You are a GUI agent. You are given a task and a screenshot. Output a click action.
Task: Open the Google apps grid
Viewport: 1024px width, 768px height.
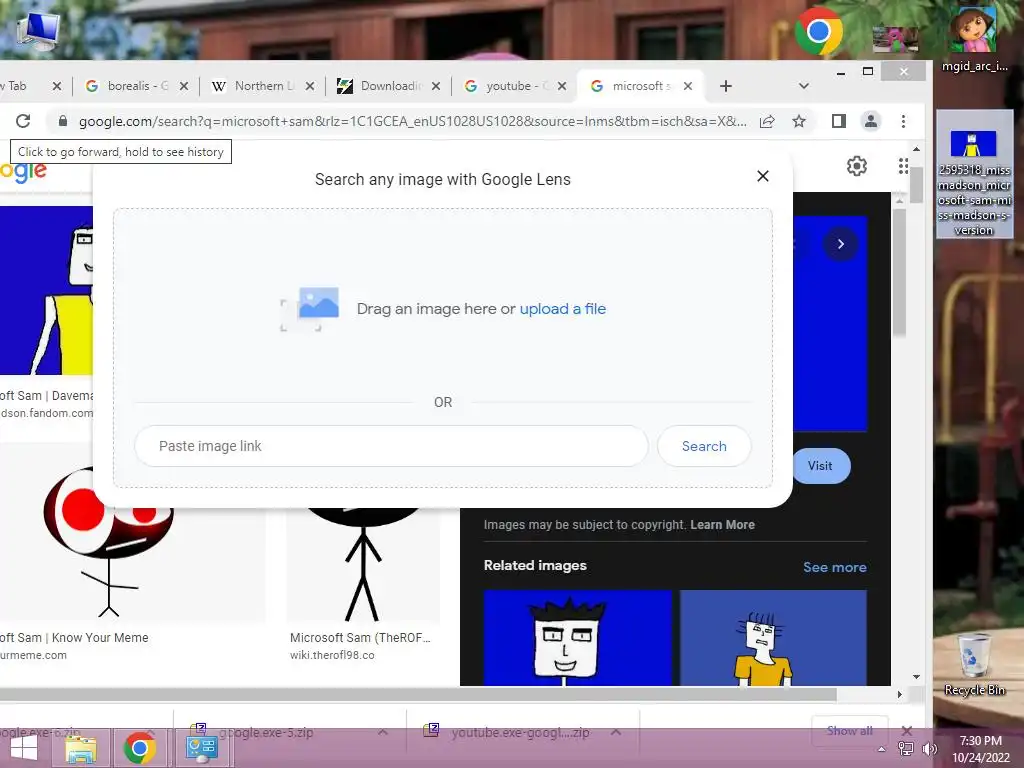903,167
